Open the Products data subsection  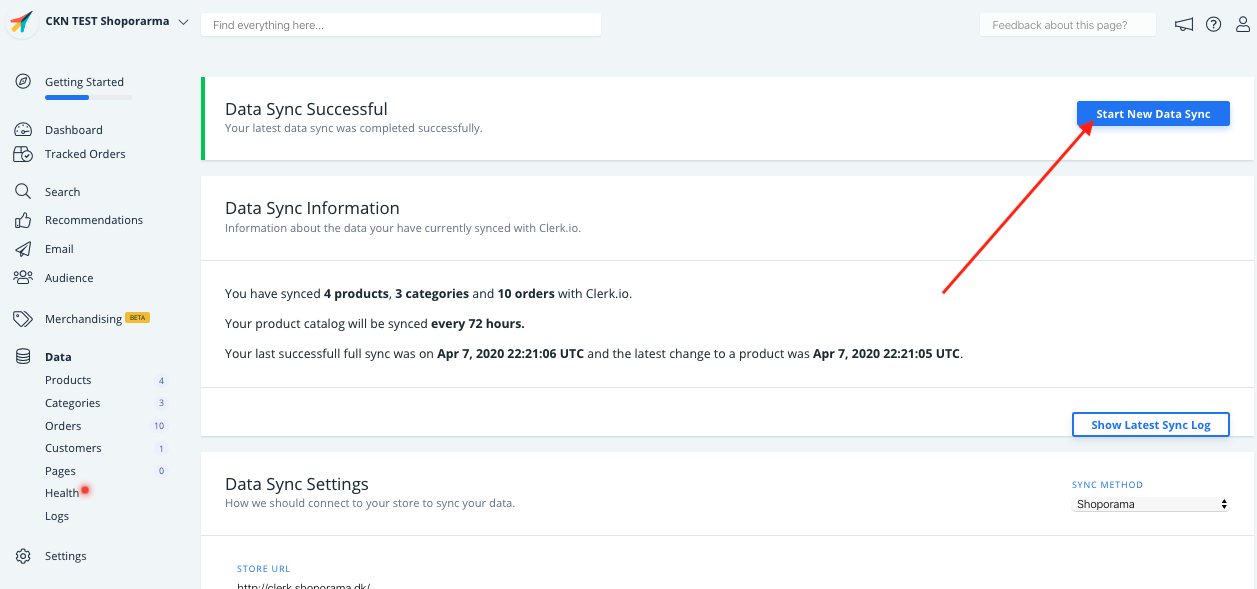[x=68, y=380]
